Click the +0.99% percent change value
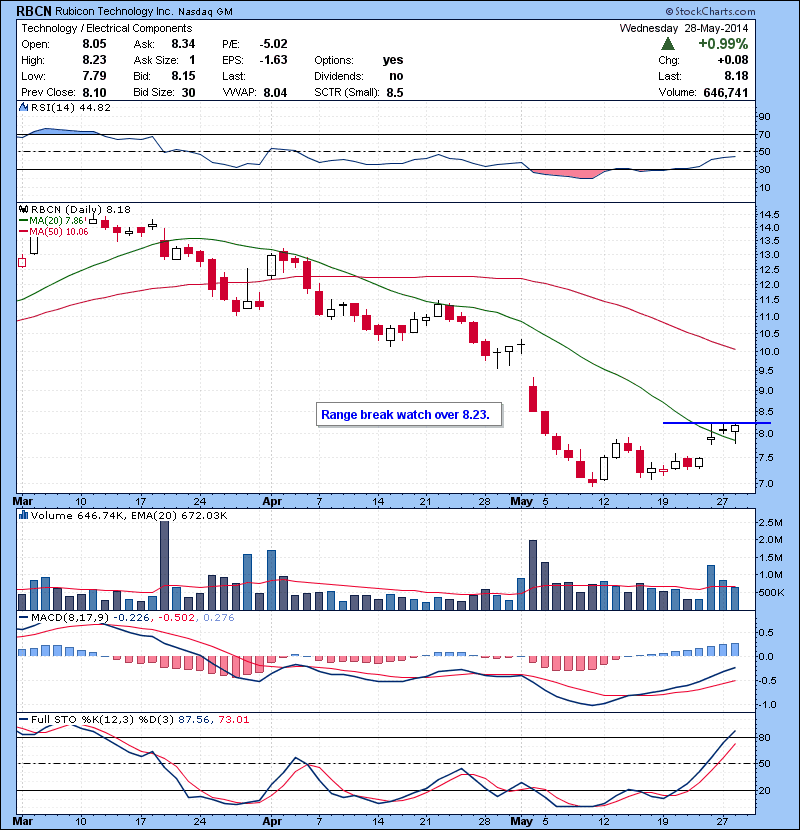800x830 pixels. [x=723, y=44]
